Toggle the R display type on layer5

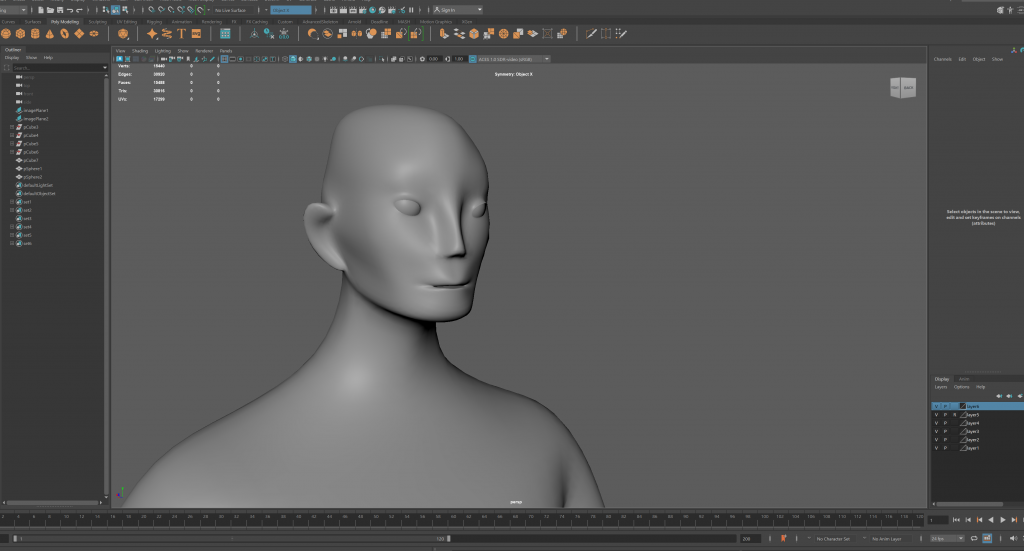coord(954,415)
